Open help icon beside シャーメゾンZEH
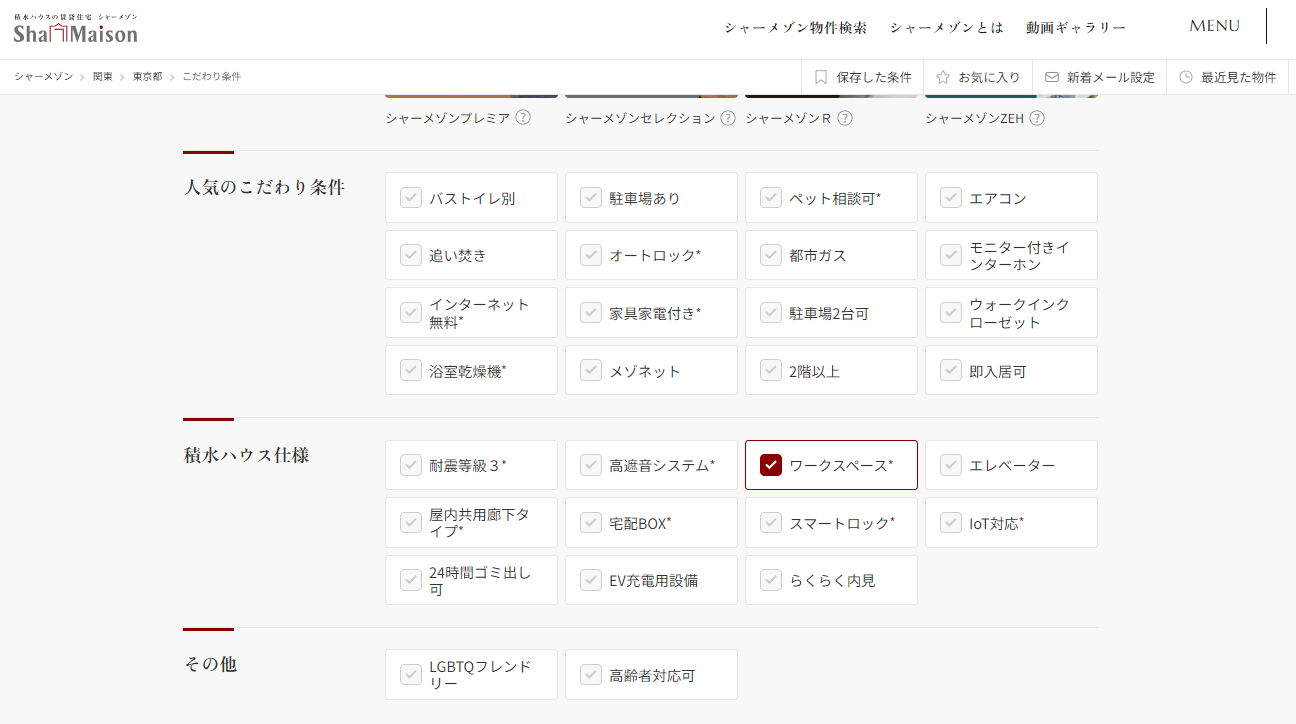 point(1037,118)
